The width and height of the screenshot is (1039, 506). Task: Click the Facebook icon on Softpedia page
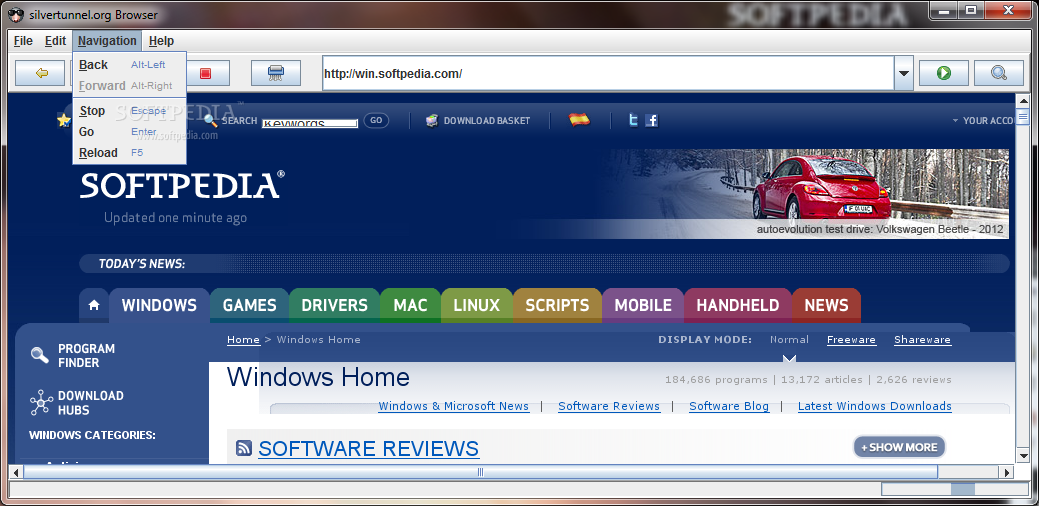[x=652, y=121]
